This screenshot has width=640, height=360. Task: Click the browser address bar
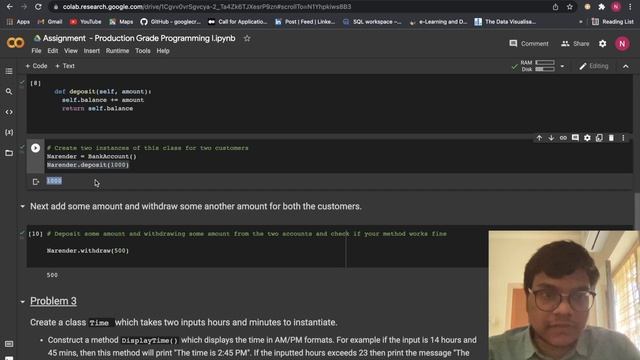pos(302,7)
